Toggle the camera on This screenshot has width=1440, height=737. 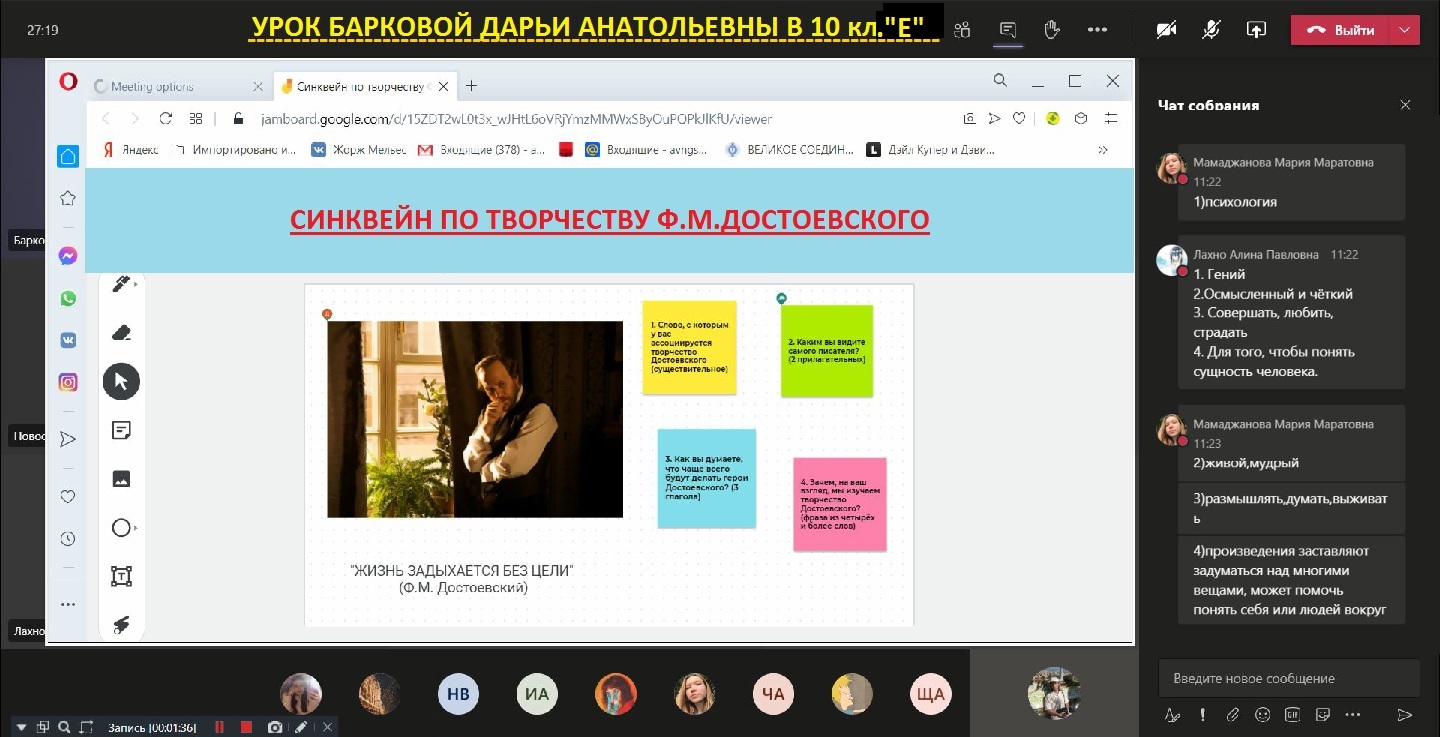1166,30
